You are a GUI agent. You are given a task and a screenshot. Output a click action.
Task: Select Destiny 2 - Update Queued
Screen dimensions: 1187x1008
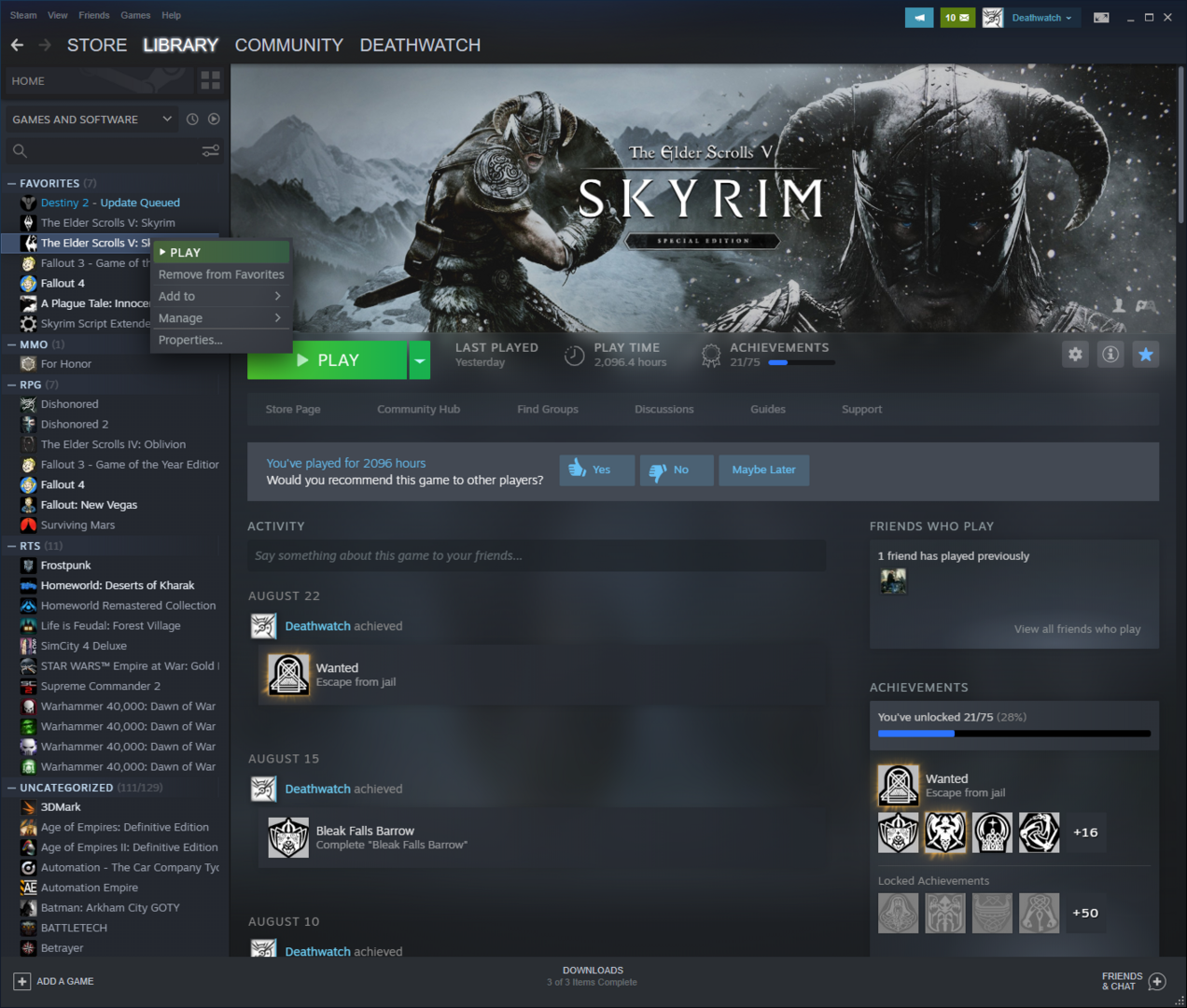pyautogui.click(x=110, y=203)
